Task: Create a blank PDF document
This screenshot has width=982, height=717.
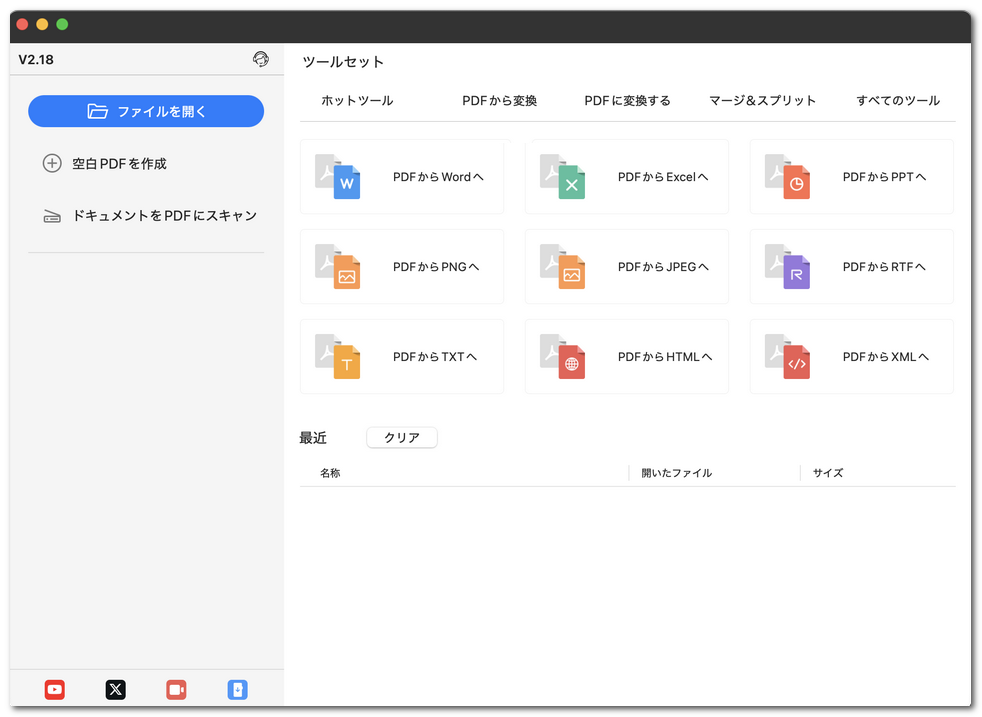Action: coord(145,163)
